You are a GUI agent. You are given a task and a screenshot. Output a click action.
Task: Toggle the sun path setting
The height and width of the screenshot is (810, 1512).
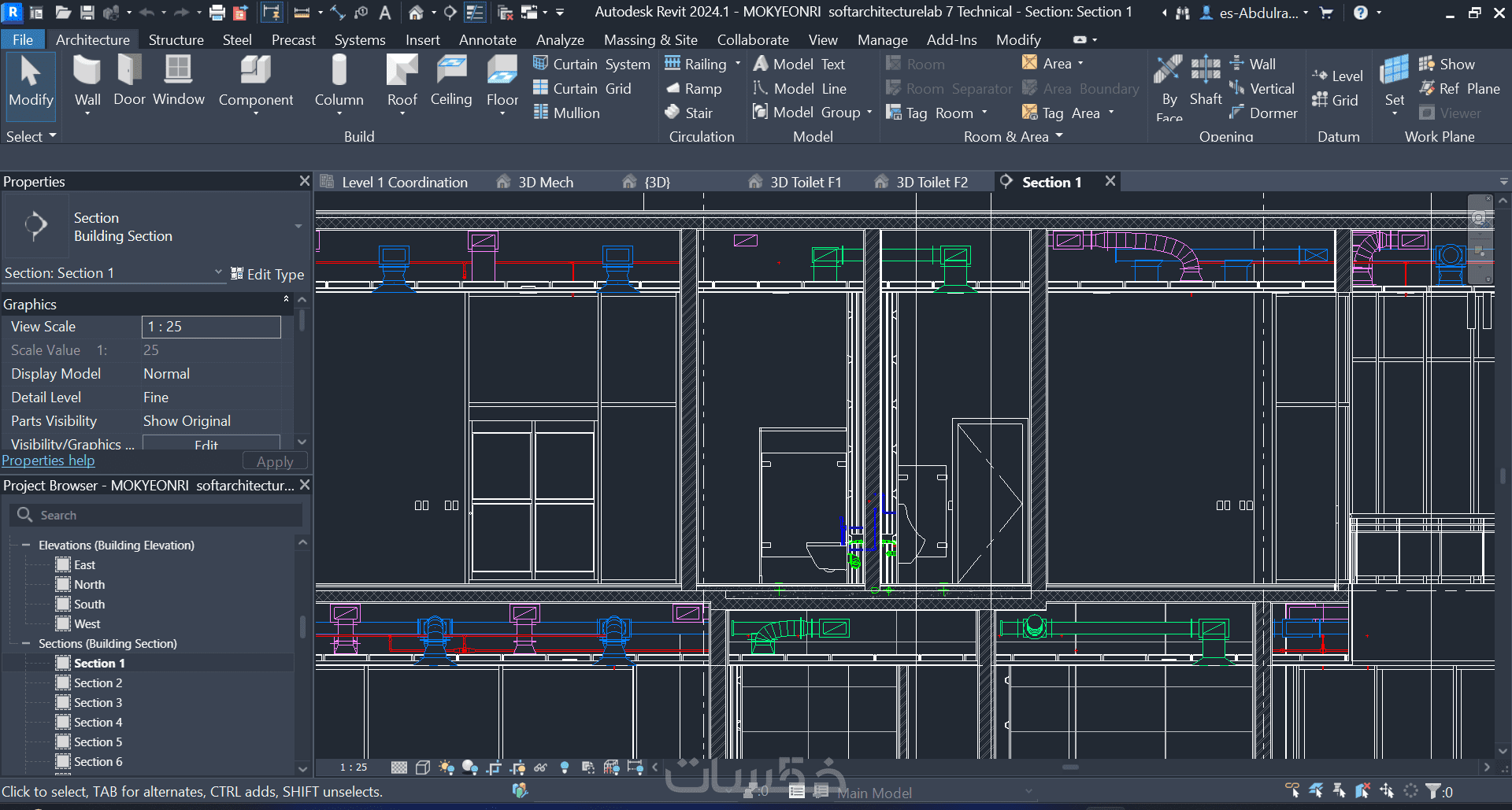click(447, 767)
